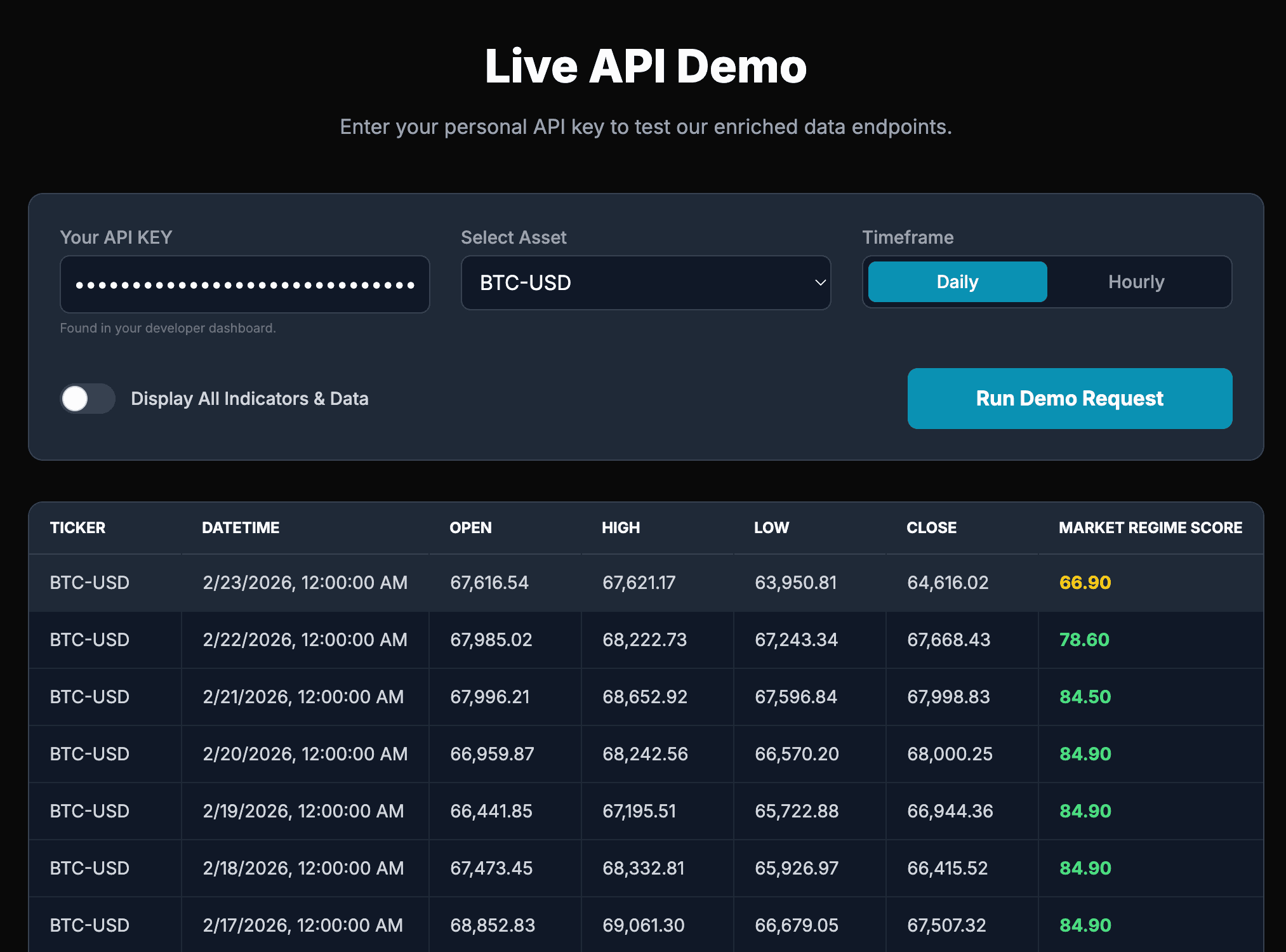This screenshot has width=1286, height=952.
Task: Select the 2/20/2026 datetime cell
Action: pyautogui.click(x=305, y=754)
